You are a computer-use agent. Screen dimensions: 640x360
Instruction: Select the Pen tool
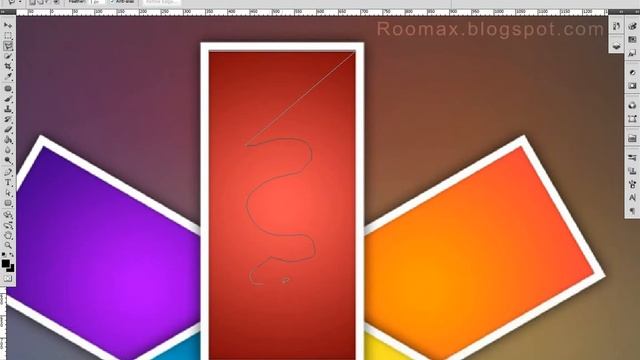point(8,172)
